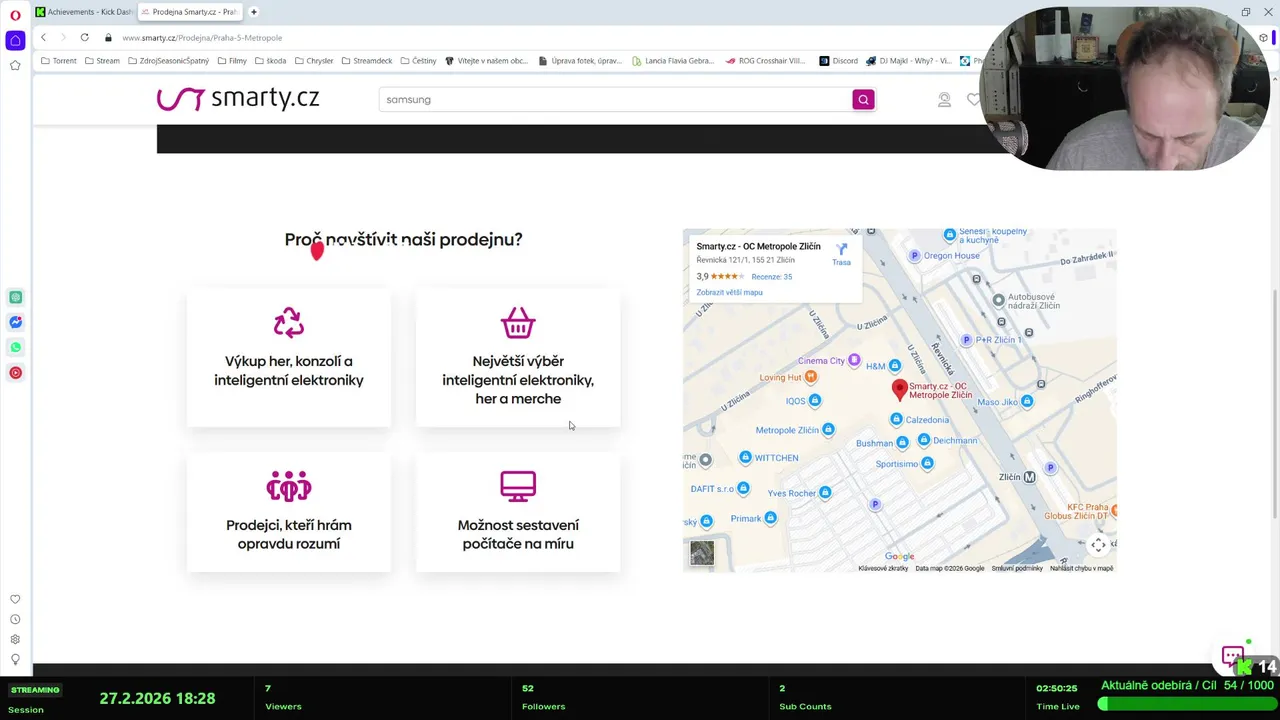The width and height of the screenshot is (1280, 720).
Task: Click the Trasa directions icon on map
Action: tap(841, 254)
